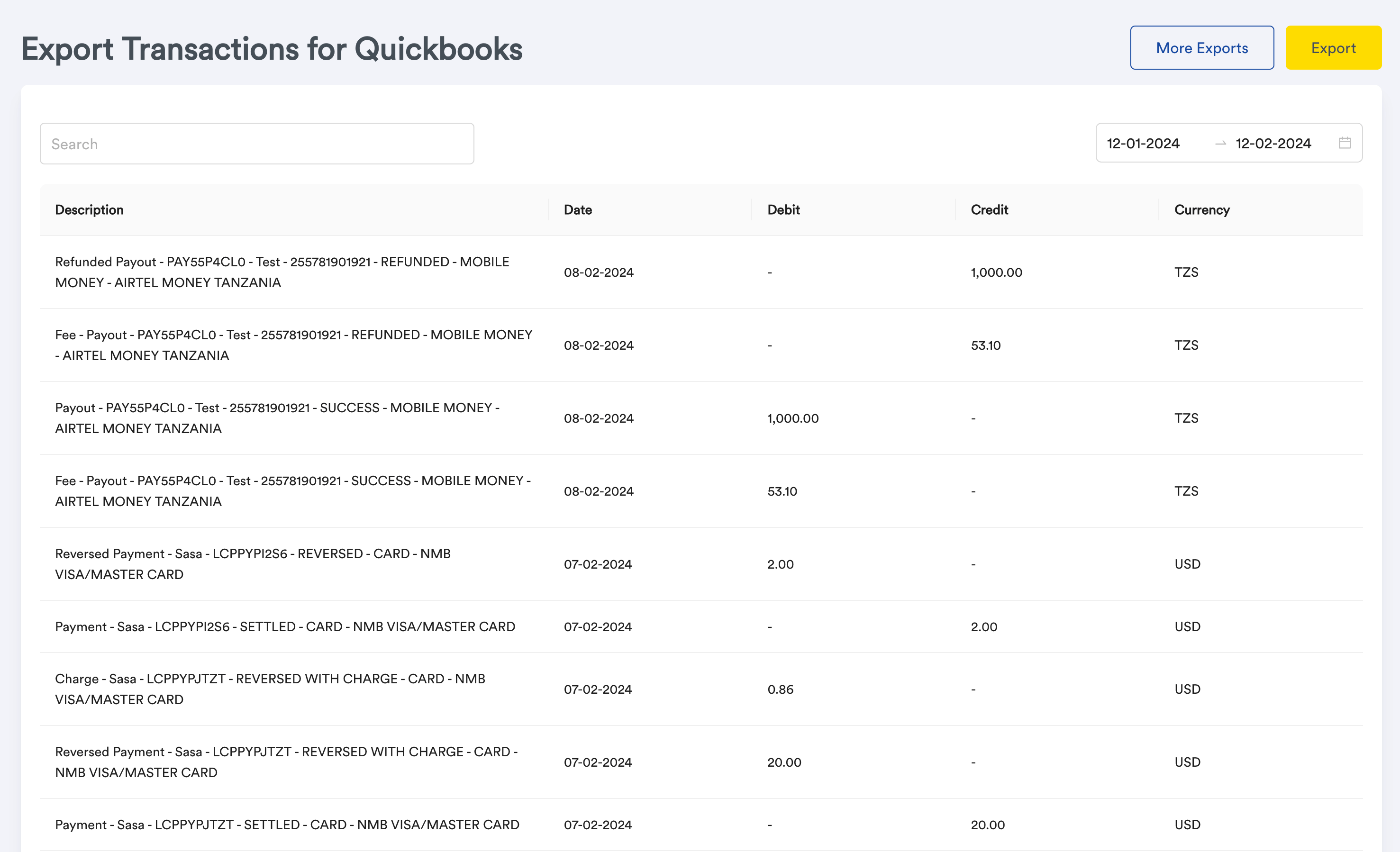The width and height of the screenshot is (1400, 852).
Task: Select the Fee Payout REFUNDED row description
Action: tap(294, 345)
